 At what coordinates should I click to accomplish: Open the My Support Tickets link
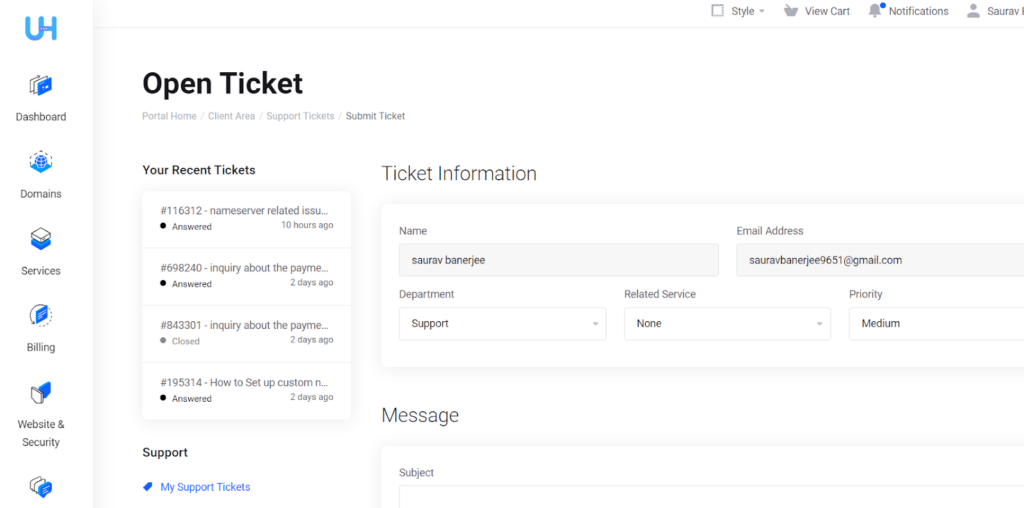coord(205,487)
